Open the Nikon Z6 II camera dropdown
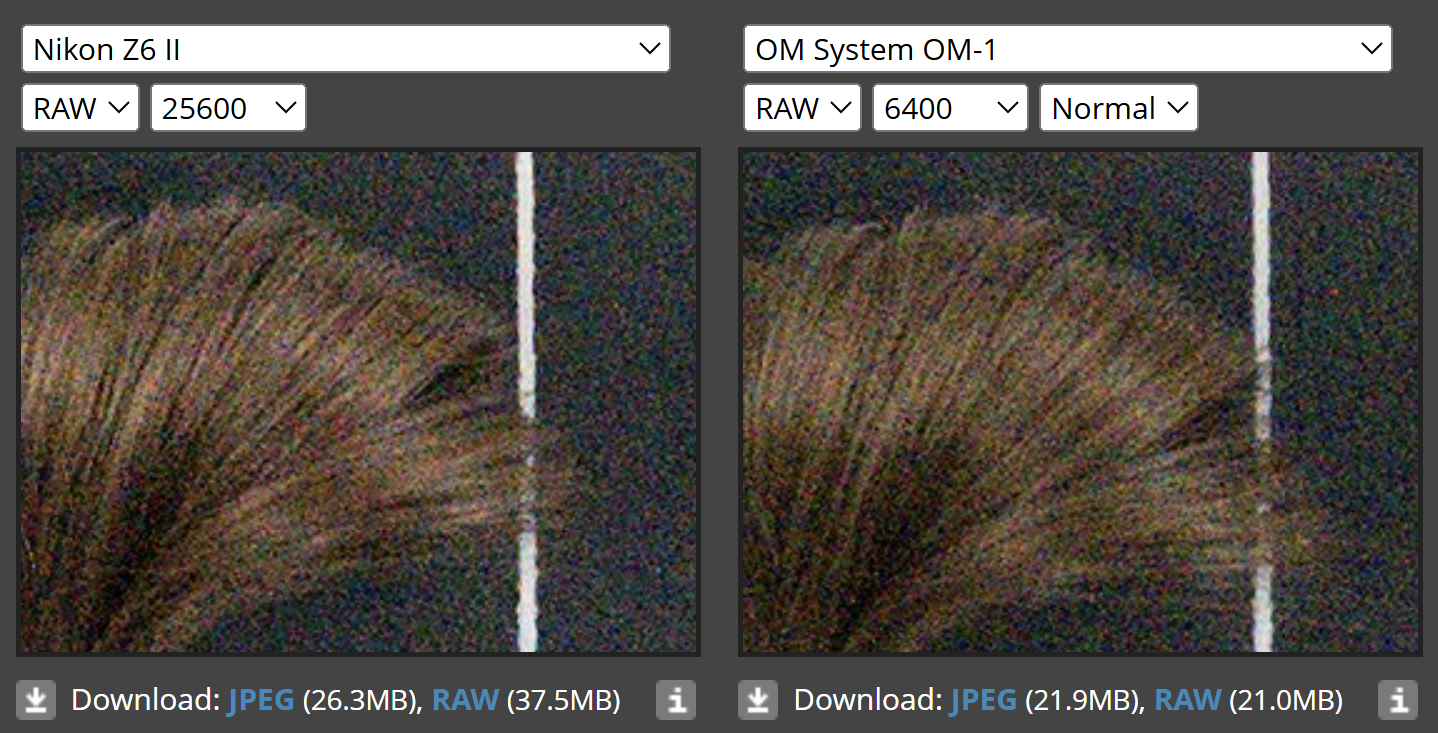Viewport: 1438px width, 733px height. [x=345, y=49]
